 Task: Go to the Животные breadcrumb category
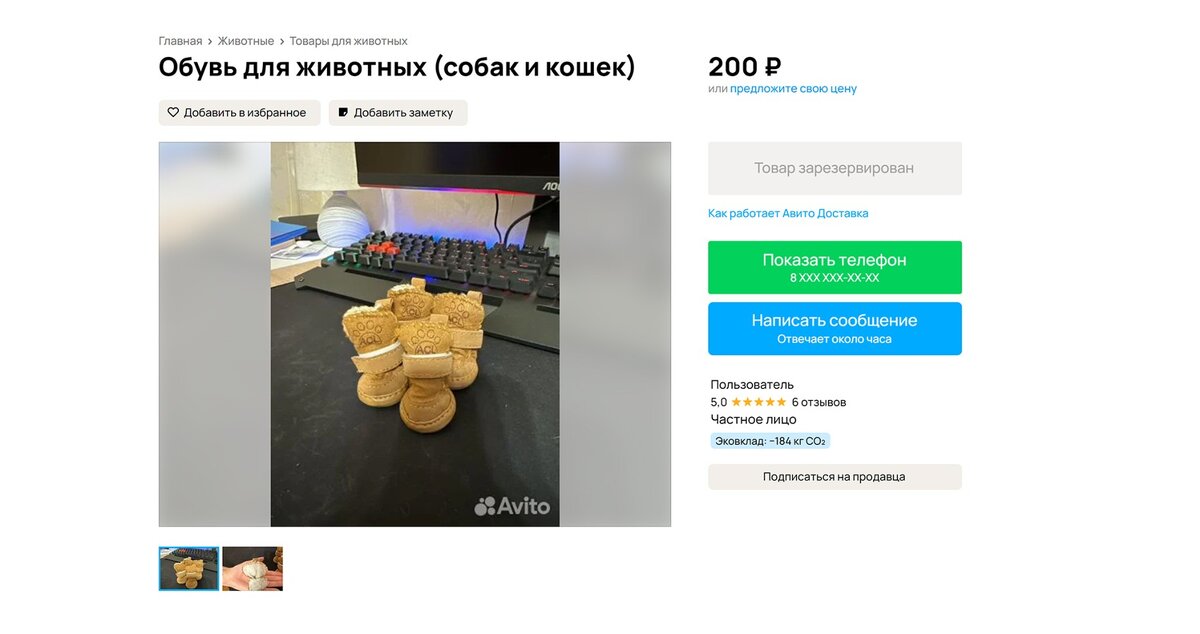pos(246,41)
